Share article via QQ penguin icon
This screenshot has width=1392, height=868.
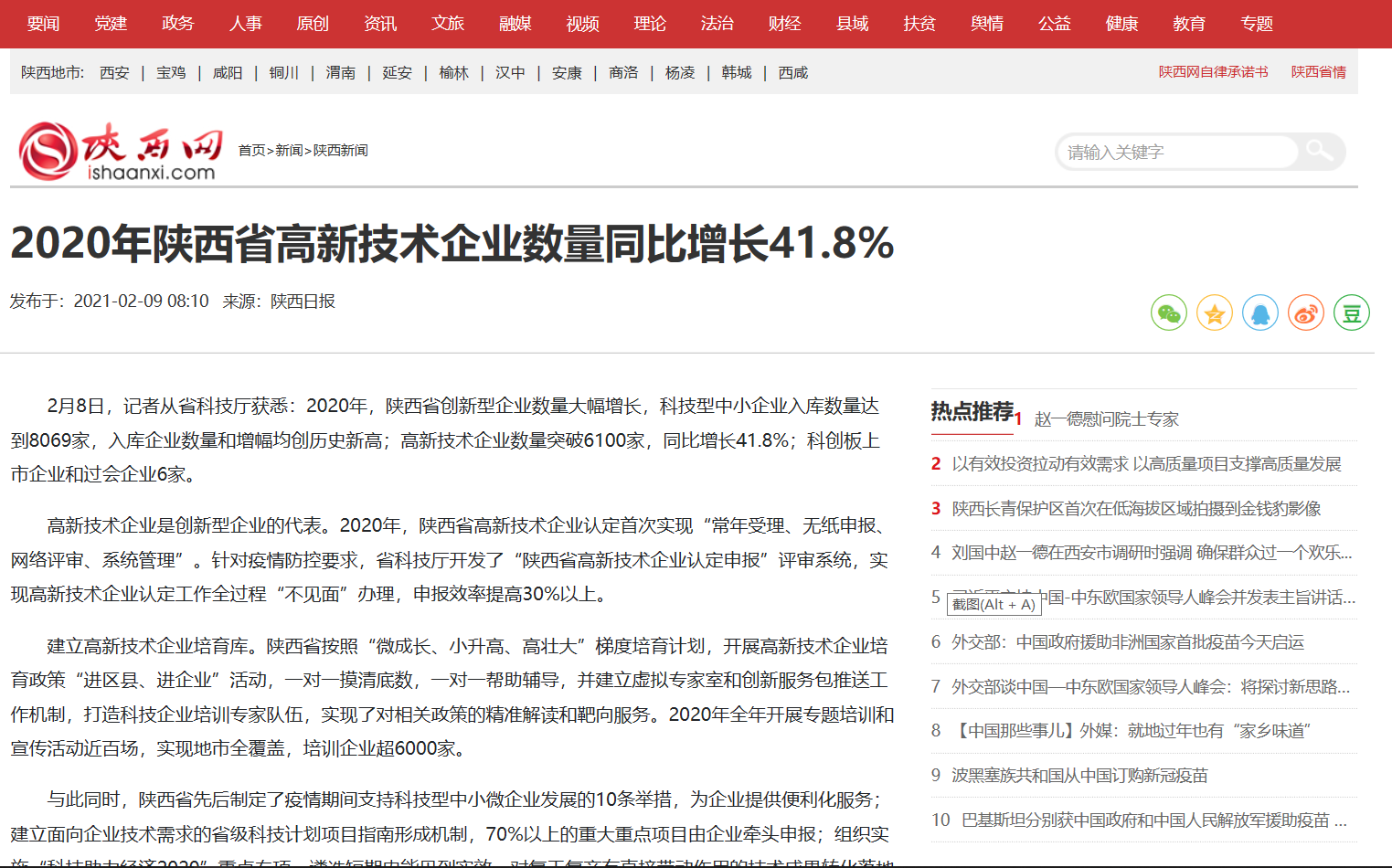coord(1259,313)
